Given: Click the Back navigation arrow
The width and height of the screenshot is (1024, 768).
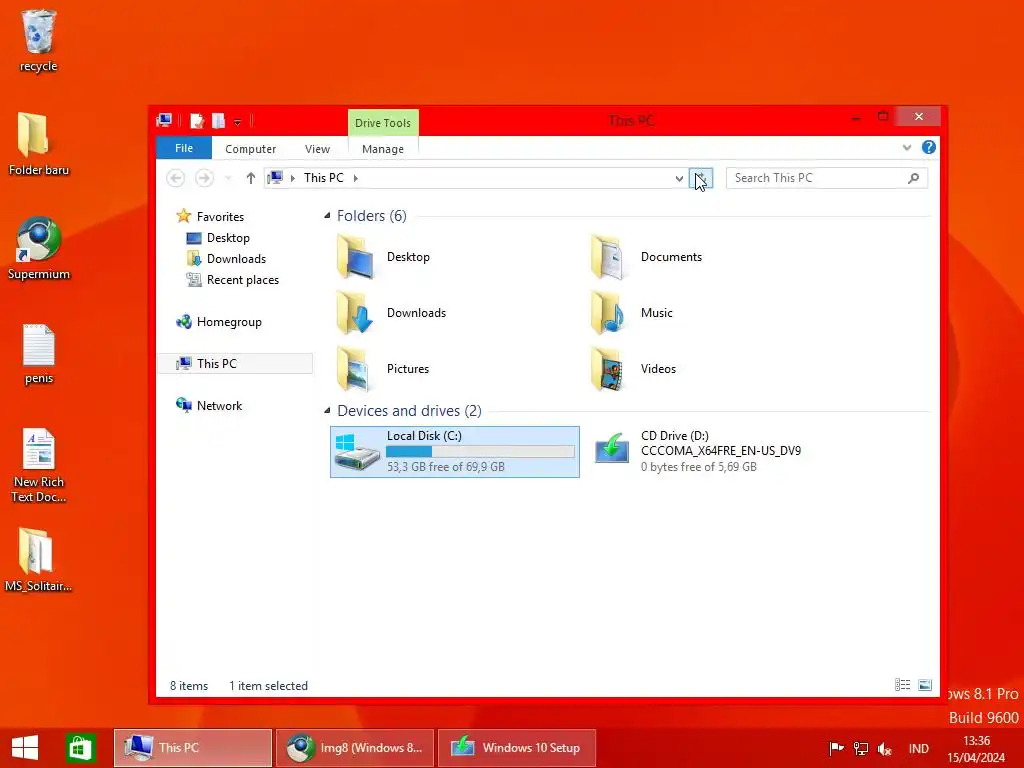Looking at the screenshot, I should [x=175, y=178].
